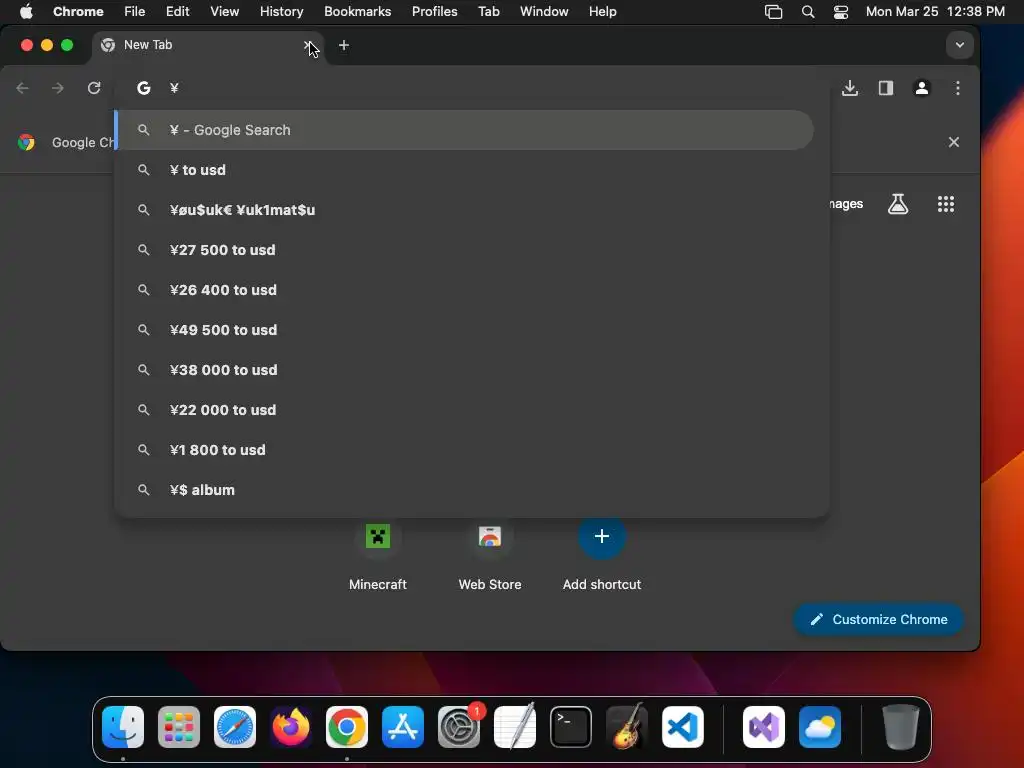
Task: Open the Trash in the Dock
Action: tap(901, 727)
